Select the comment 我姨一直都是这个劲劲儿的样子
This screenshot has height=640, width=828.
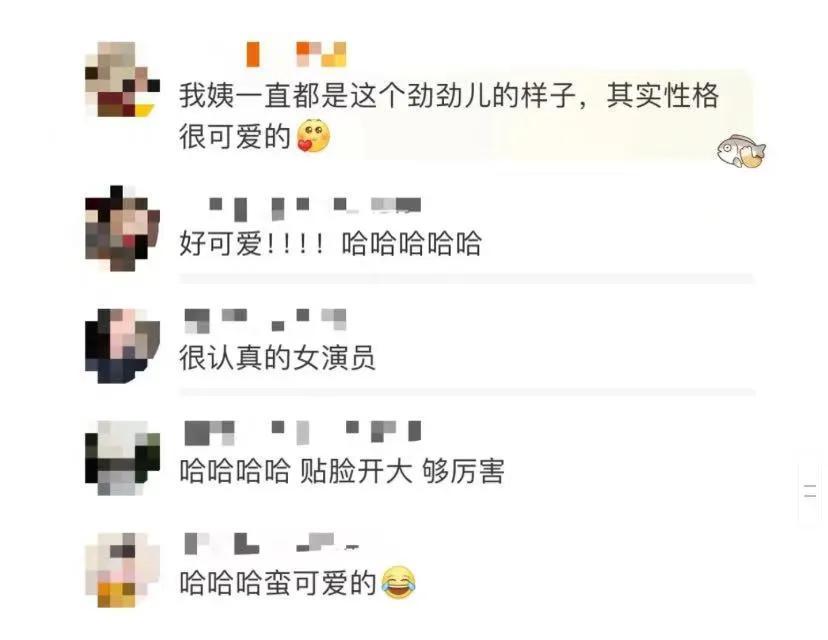click(449, 116)
